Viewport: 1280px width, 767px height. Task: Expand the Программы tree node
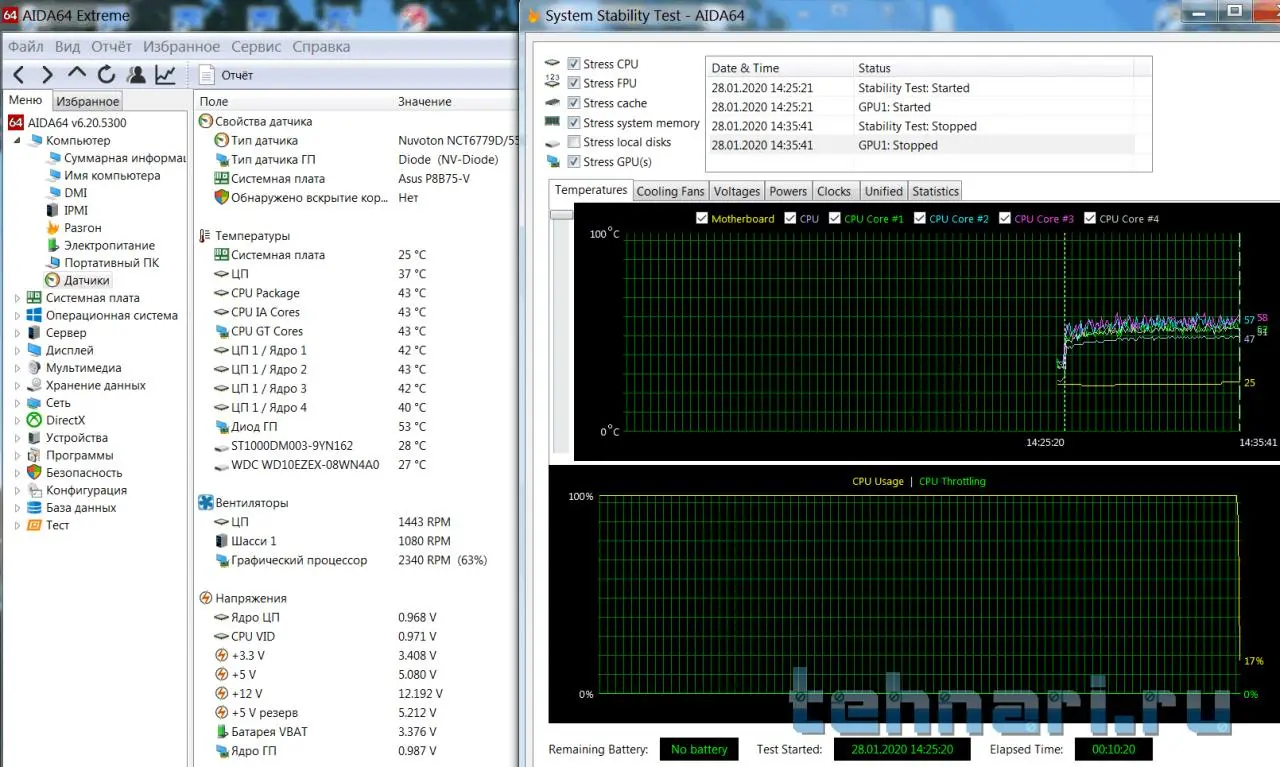[17, 456]
